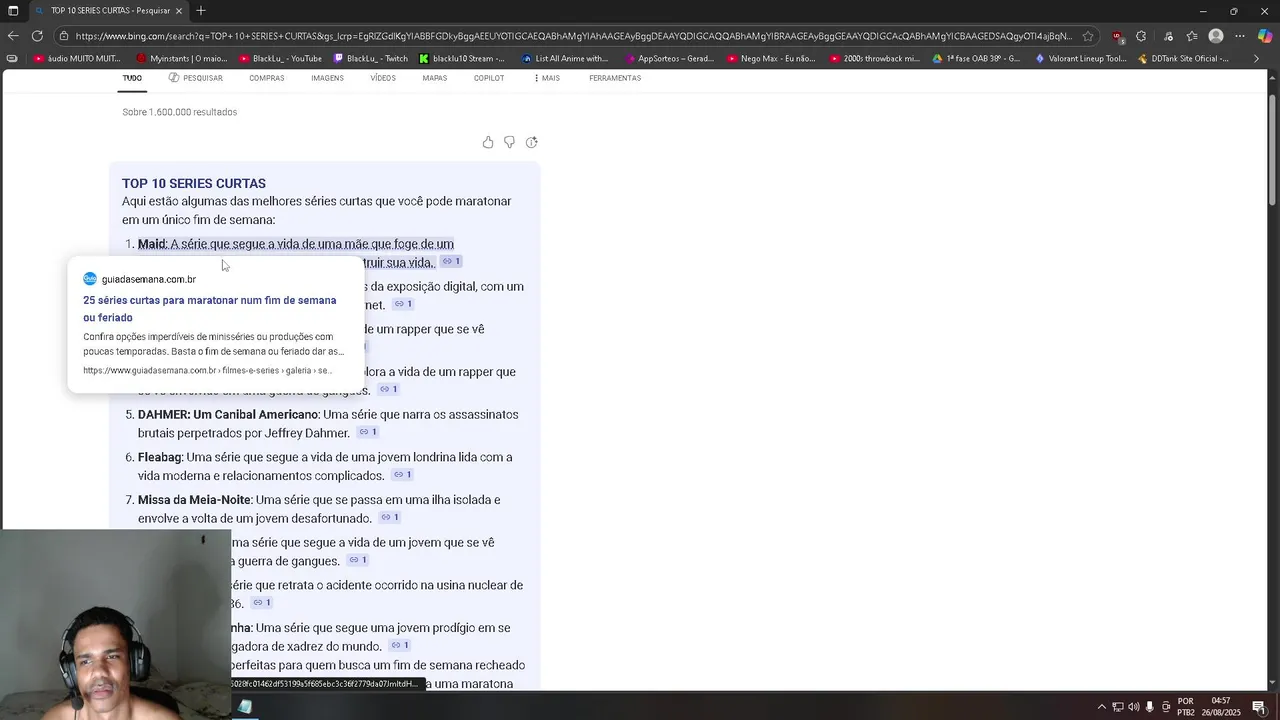
Task: Open the uBlock Origin extension icon
Action: click(x=1117, y=36)
